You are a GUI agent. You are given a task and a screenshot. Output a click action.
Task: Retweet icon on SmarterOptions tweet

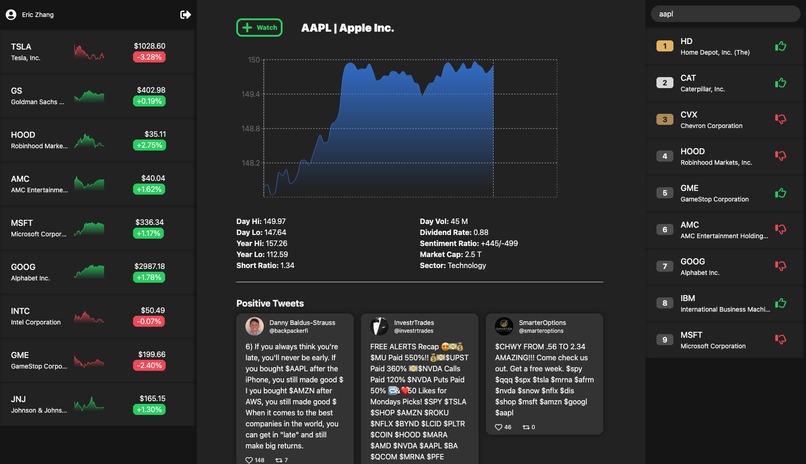click(x=526, y=427)
